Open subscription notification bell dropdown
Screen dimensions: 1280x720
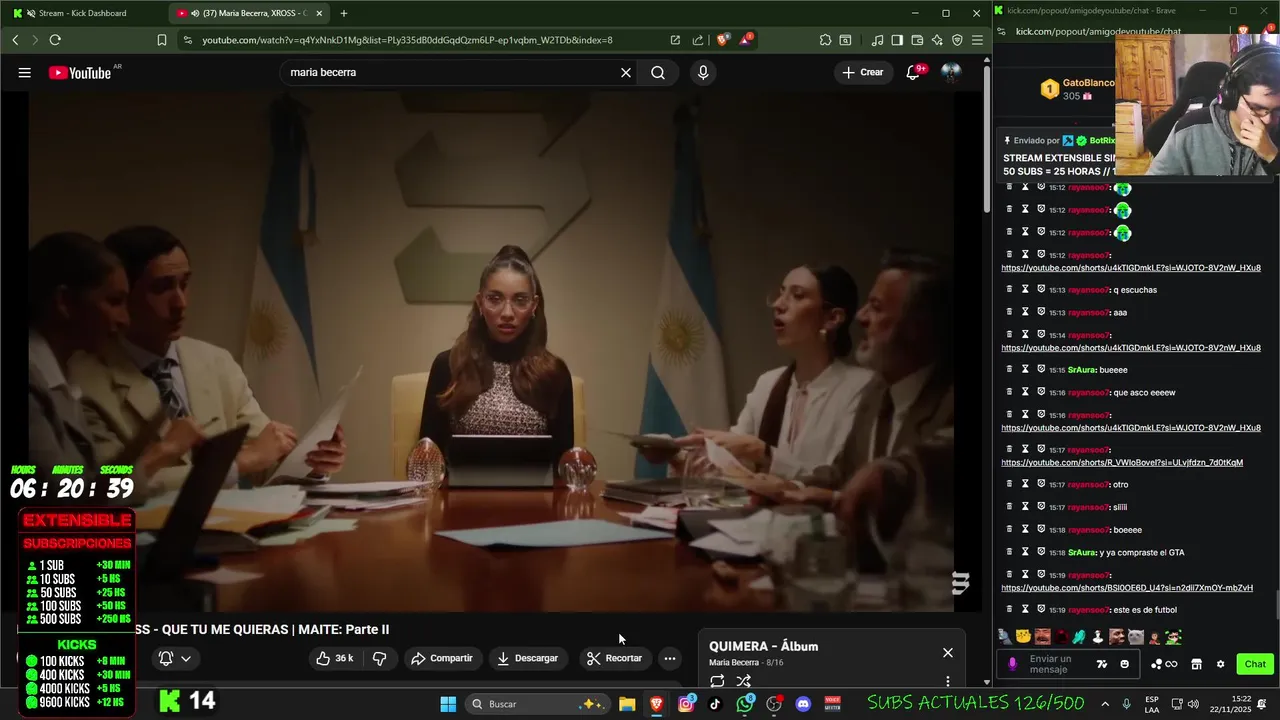tap(175, 658)
